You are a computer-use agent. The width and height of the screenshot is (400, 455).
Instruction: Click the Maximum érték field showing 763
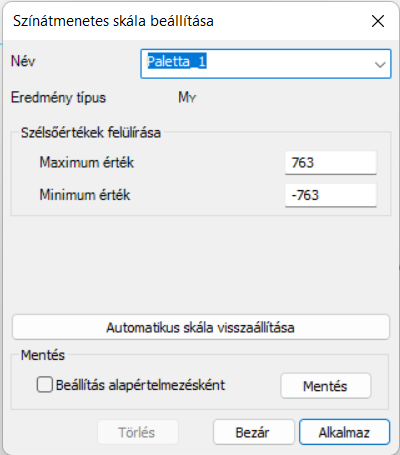coord(331,163)
